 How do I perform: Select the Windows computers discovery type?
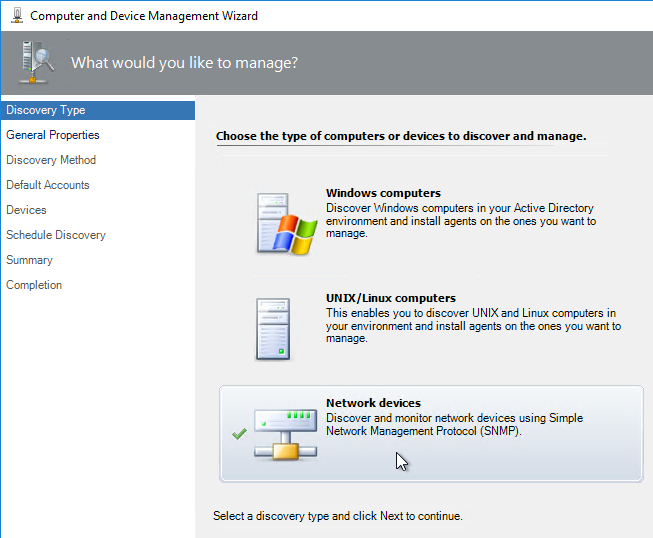tap(431, 223)
